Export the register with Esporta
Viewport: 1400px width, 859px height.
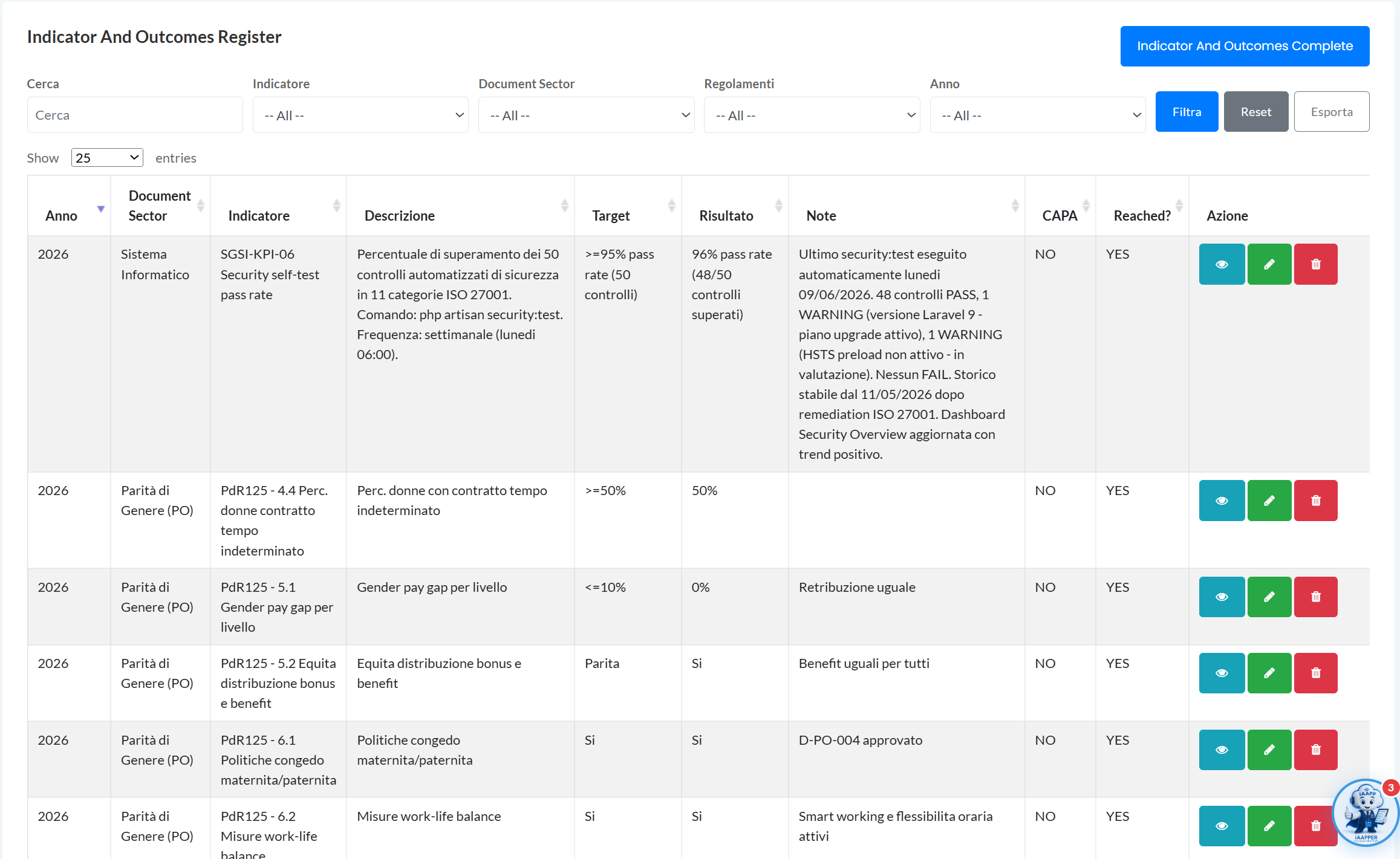pos(1332,112)
